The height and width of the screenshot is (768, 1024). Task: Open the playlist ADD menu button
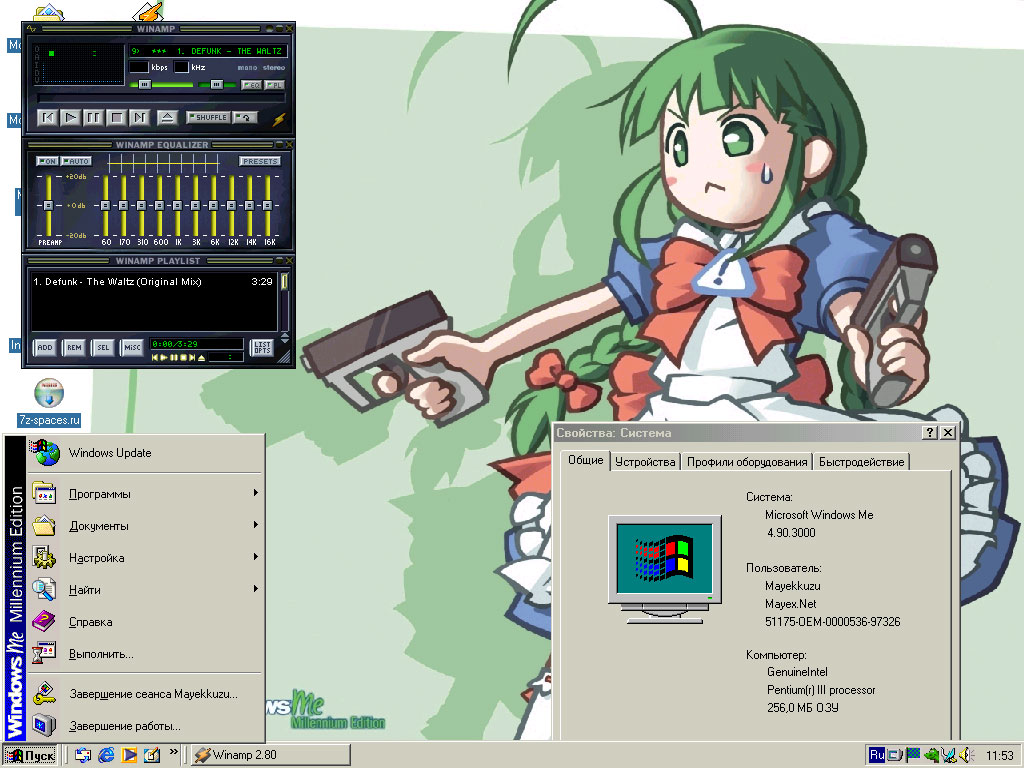[x=44, y=347]
